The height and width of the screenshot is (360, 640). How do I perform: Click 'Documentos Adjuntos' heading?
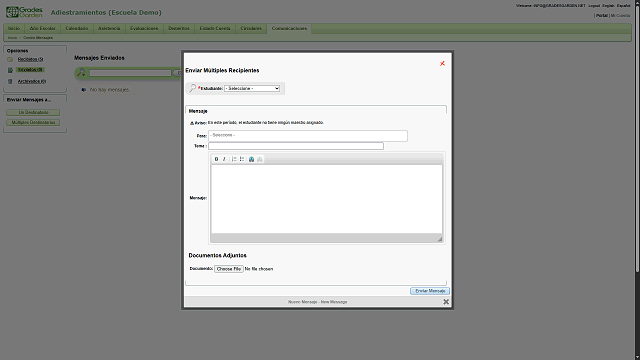(218, 256)
